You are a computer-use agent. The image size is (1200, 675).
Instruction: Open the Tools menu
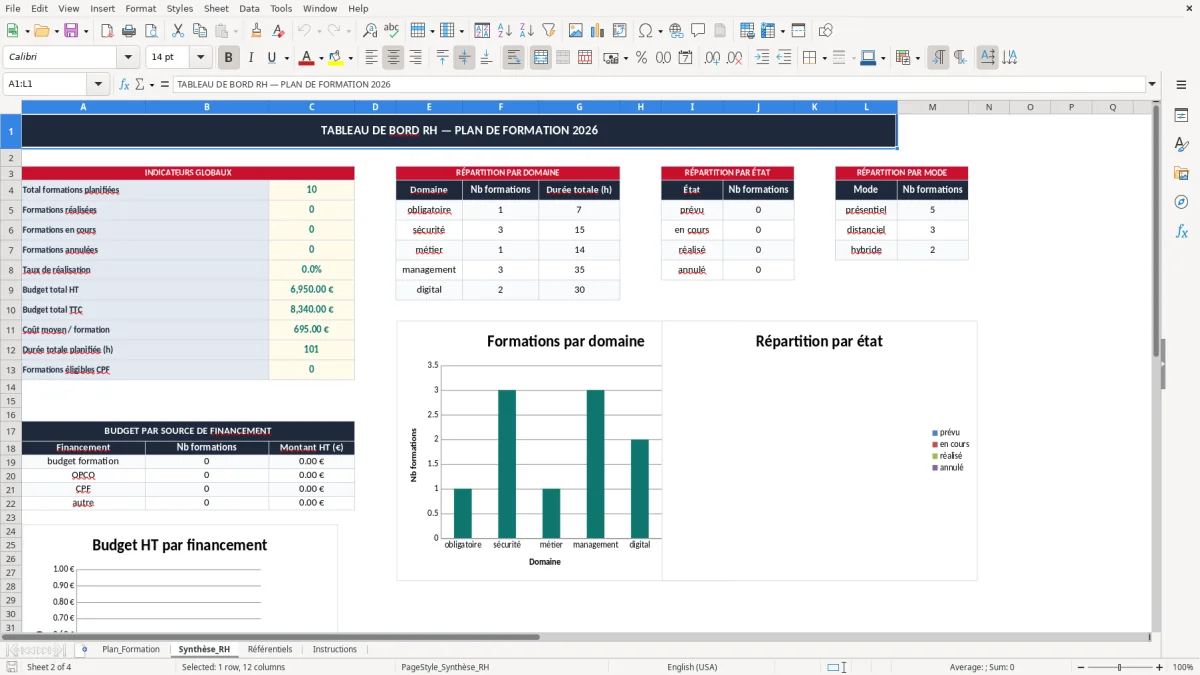point(281,8)
